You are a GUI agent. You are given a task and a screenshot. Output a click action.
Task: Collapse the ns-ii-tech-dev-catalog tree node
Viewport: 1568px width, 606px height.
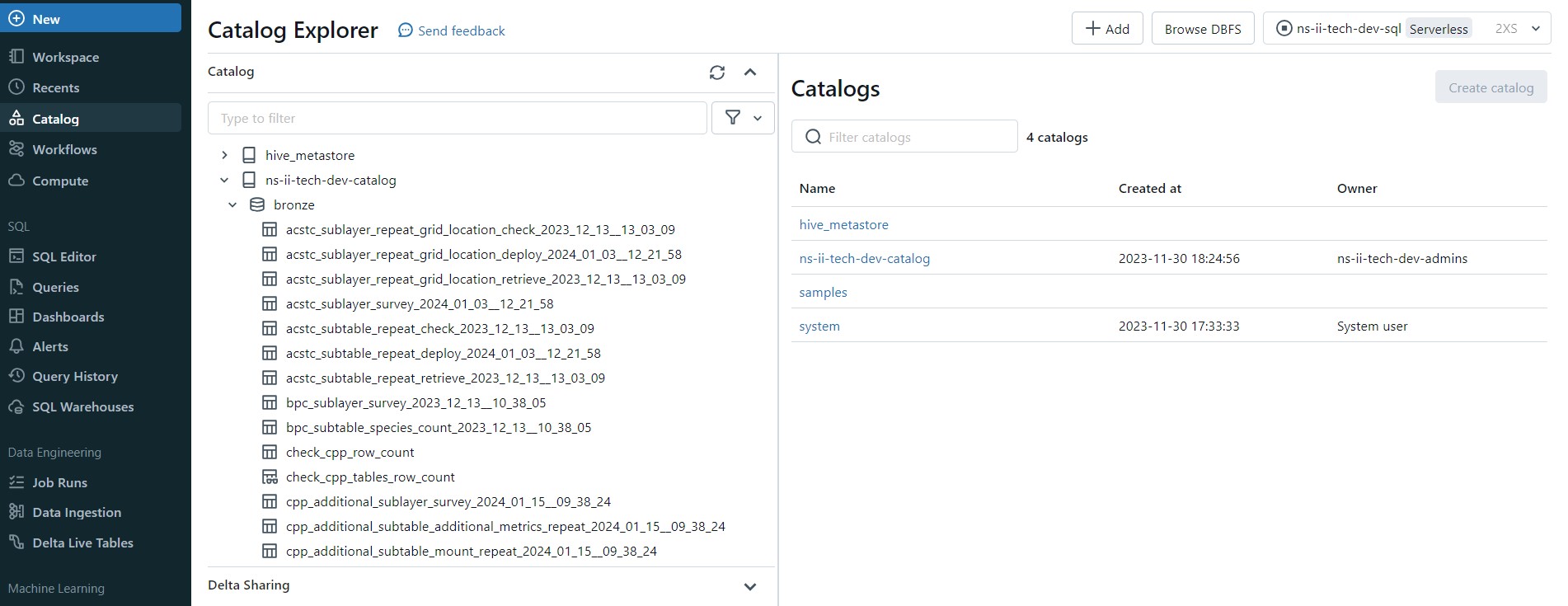coord(224,180)
